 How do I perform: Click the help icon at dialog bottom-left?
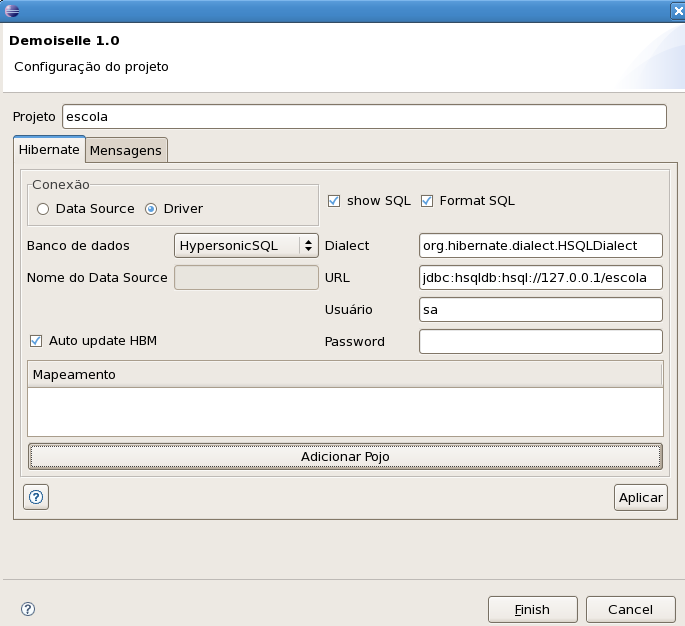(x=28, y=609)
